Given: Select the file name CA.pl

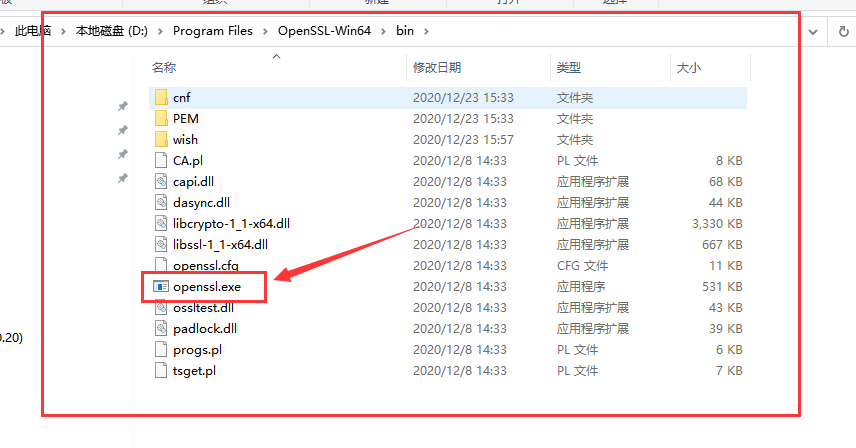Looking at the screenshot, I should [188, 160].
